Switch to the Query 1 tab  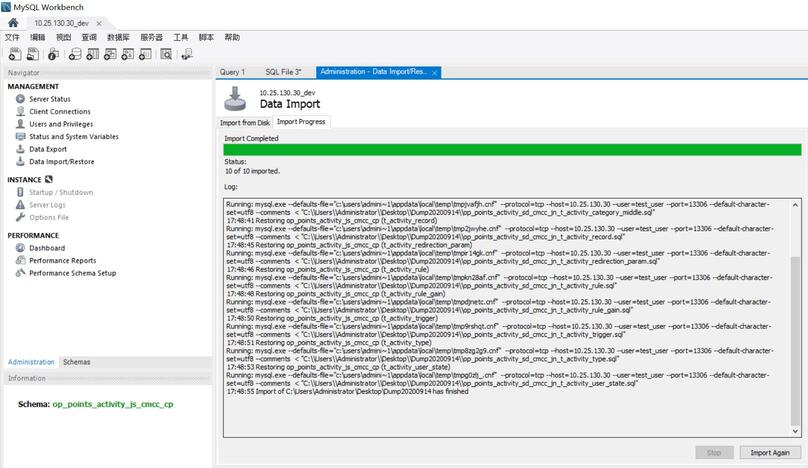point(232,72)
